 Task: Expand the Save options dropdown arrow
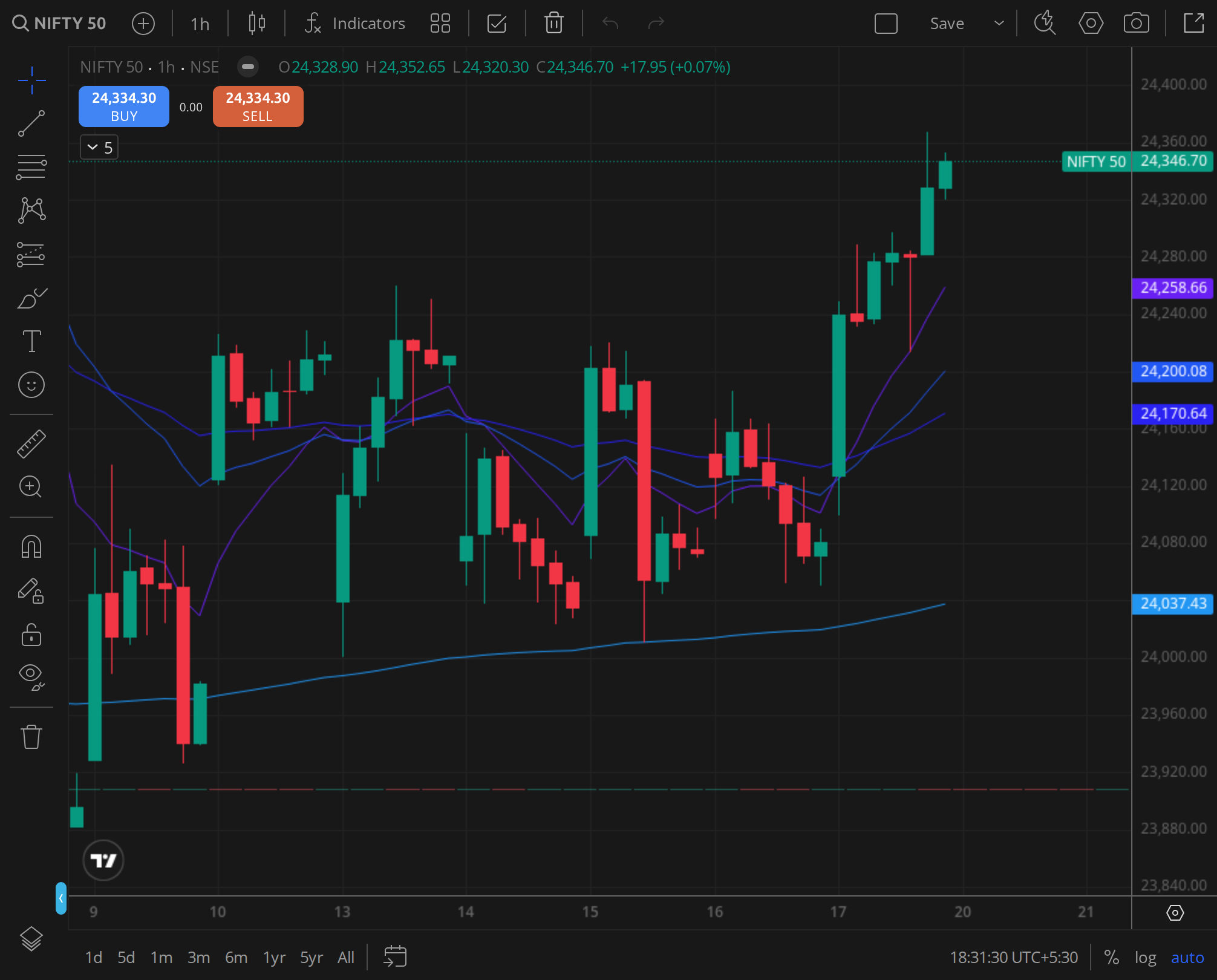tap(999, 24)
